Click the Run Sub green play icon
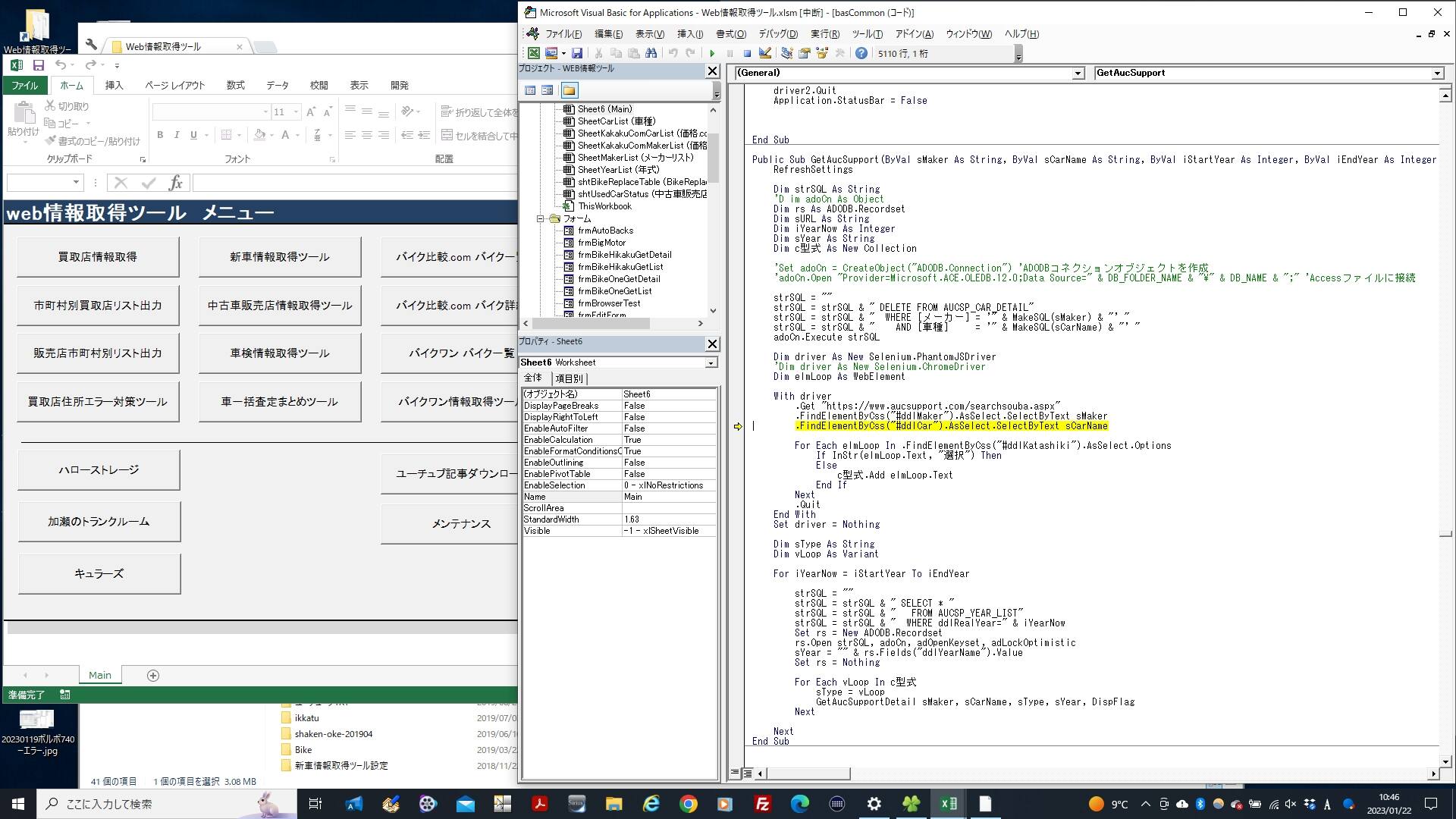Viewport: 1456px width, 819px height. click(712, 53)
